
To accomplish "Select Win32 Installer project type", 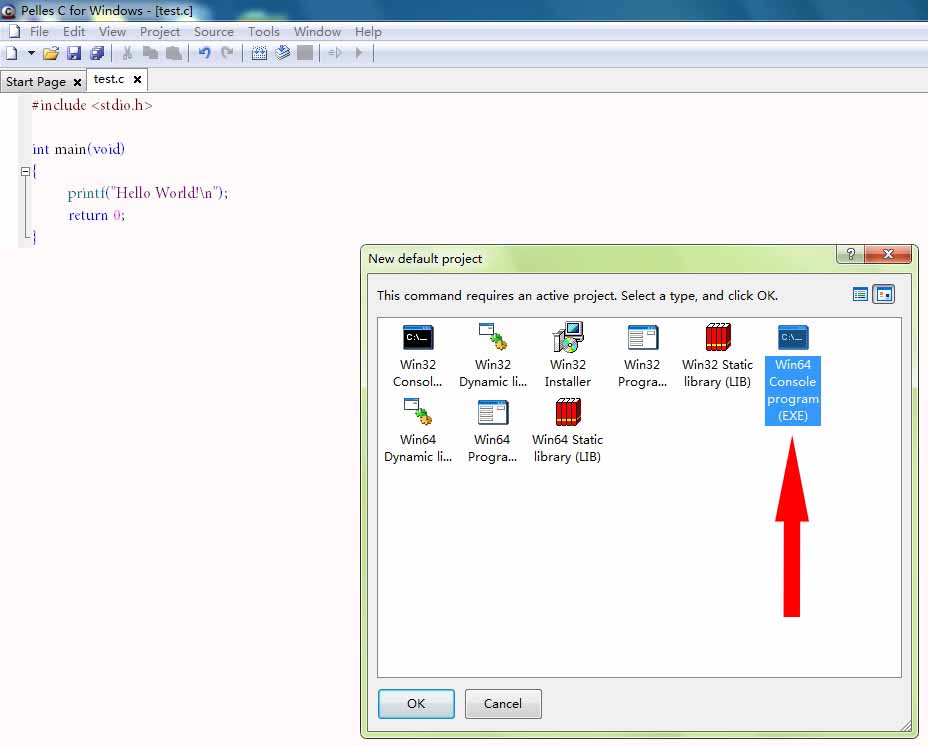I will [568, 355].
